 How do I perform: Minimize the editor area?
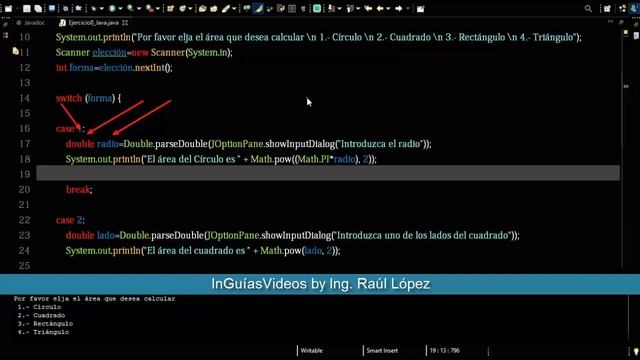point(610,21)
